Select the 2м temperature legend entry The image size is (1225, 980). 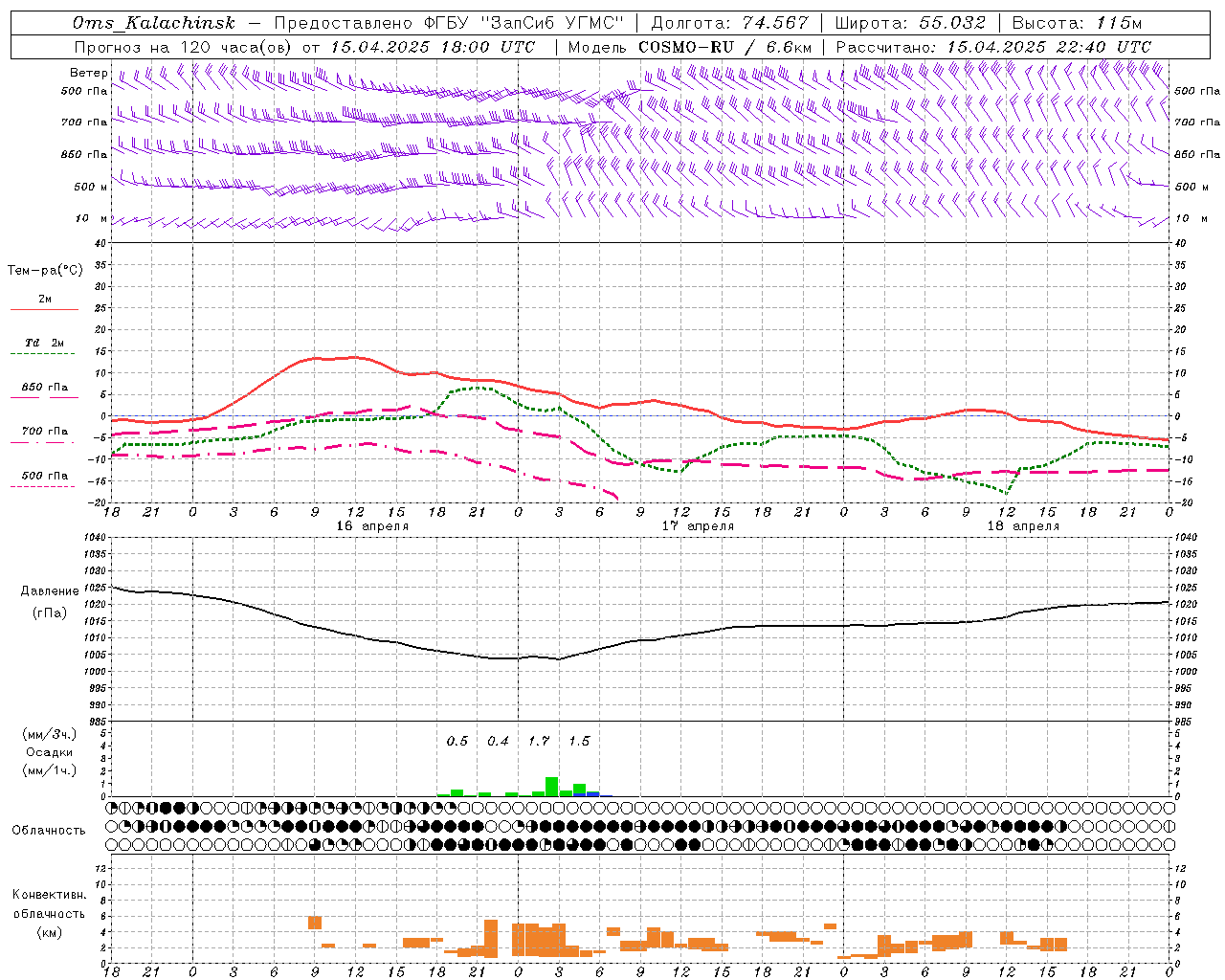pos(45,300)
